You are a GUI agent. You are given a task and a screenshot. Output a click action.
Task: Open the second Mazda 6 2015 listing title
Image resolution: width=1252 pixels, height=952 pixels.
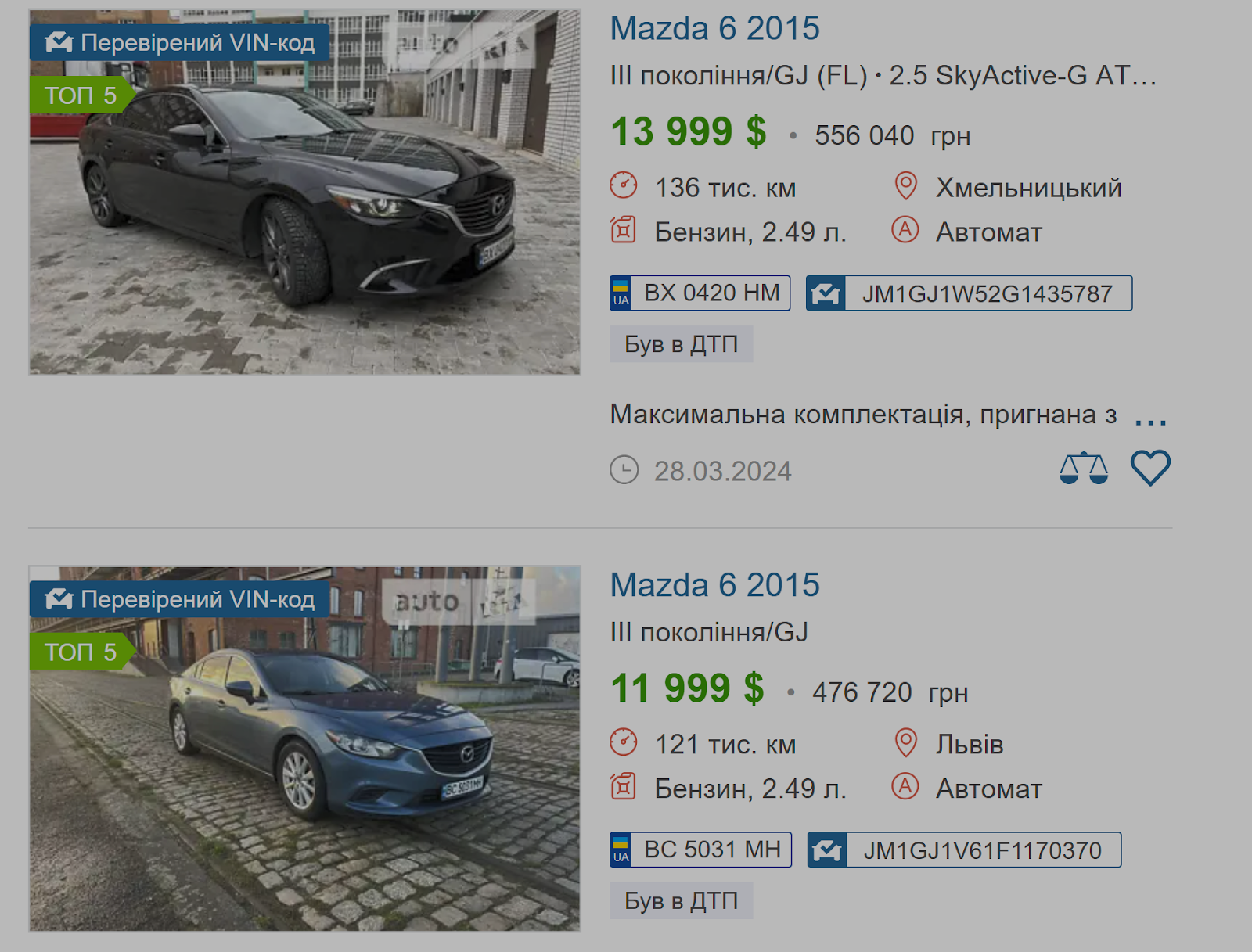click(x=714, y=585)
